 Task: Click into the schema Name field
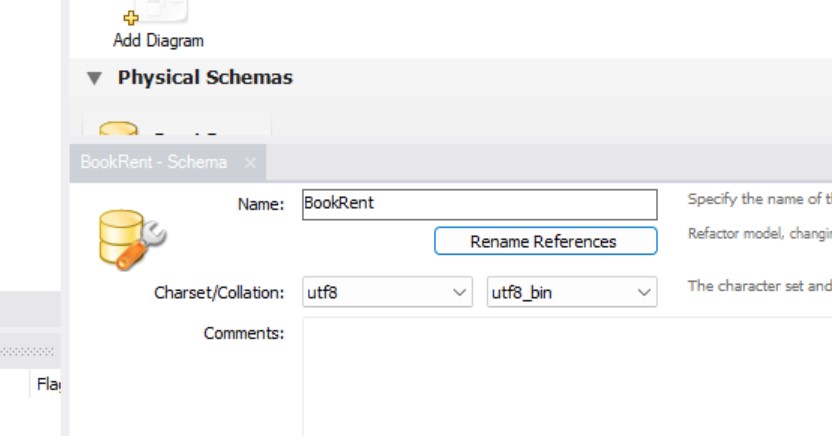479,203
